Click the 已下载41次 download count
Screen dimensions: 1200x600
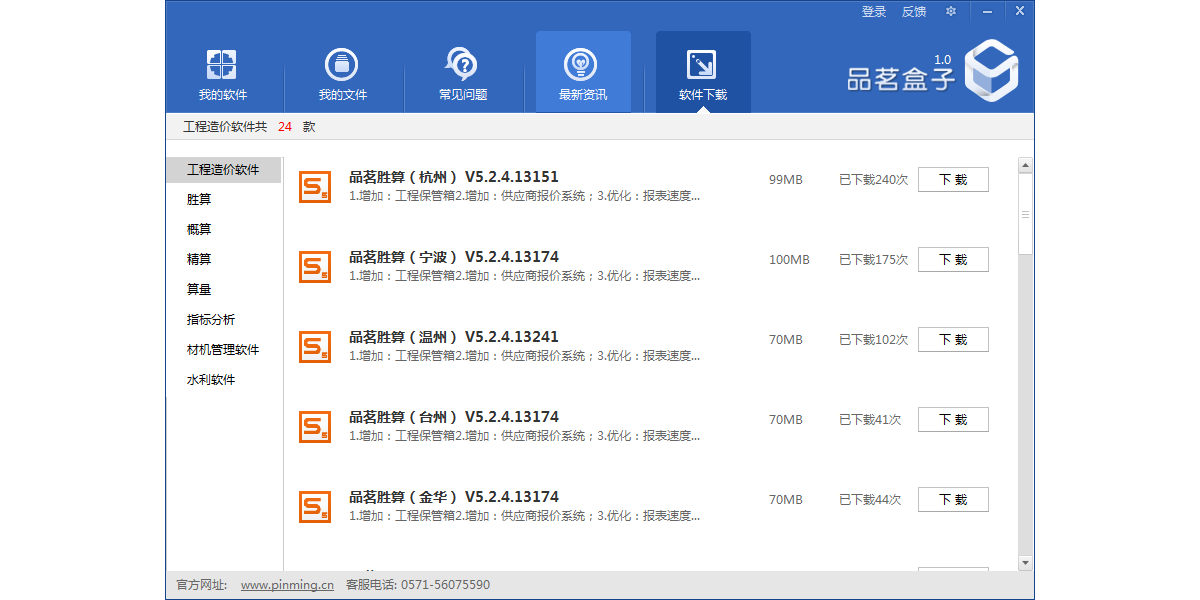(x=870, y=420)
